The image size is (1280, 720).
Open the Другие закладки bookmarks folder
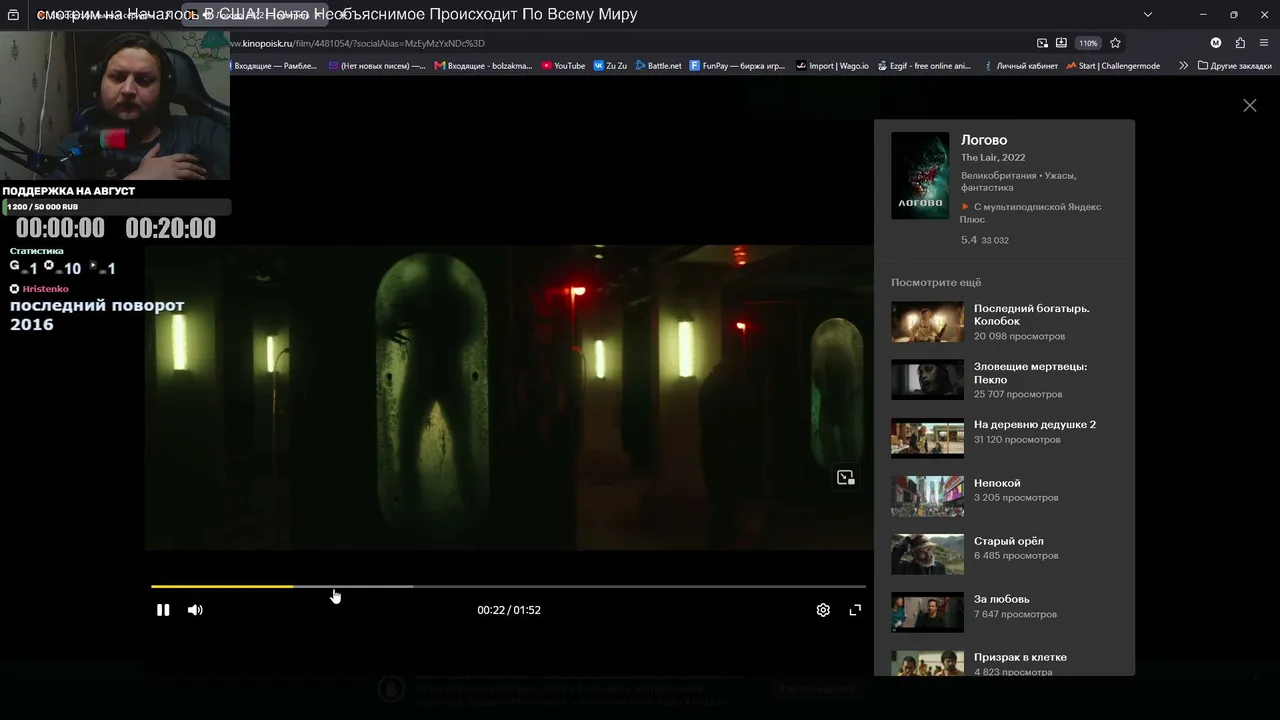(1235, 66)
